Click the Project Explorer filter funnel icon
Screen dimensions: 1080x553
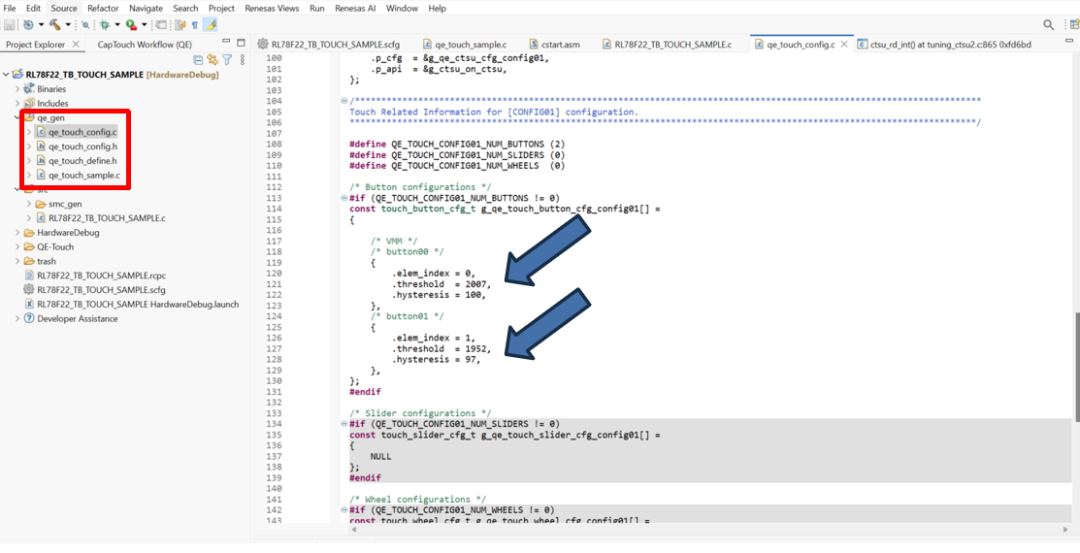(227, 60)
